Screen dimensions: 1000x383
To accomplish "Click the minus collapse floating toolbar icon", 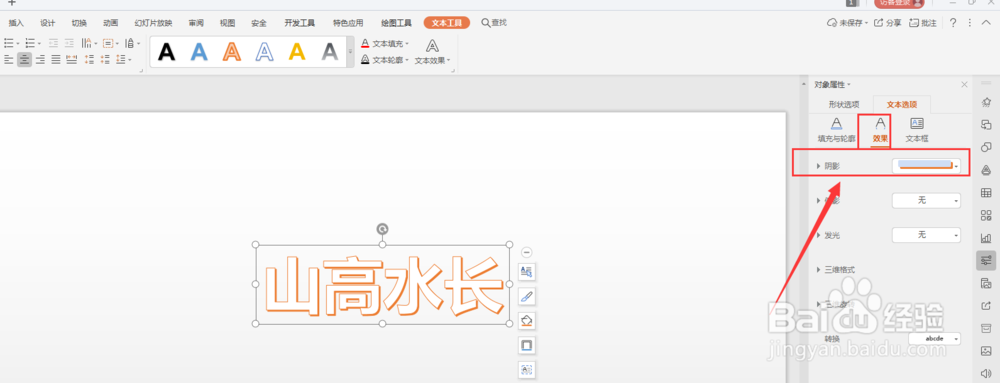I will pos(526,252).
